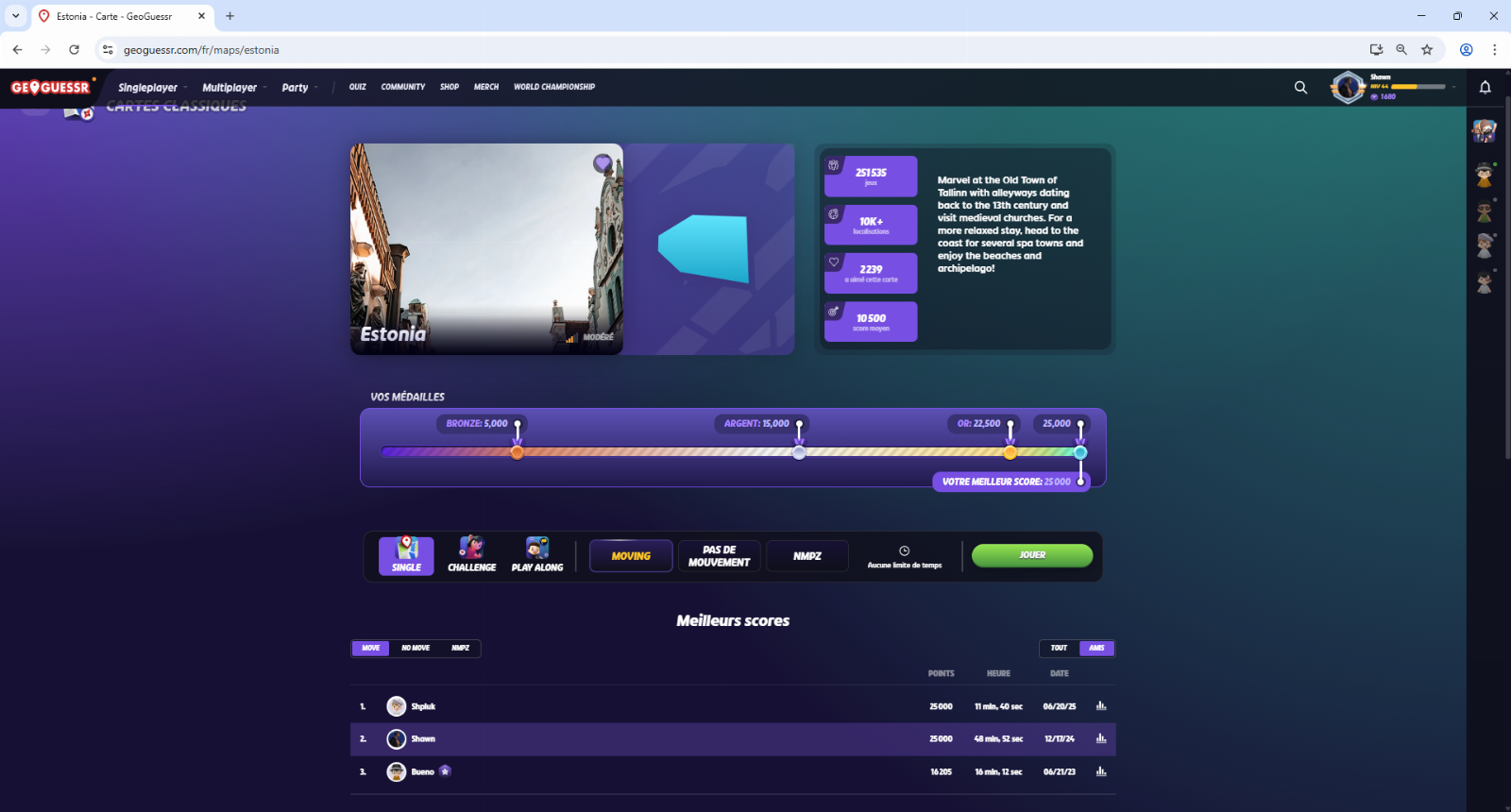The width and height of the screenshot is (1511, 812).
Task: Click the gold medal marker on score bar
Action: [1010, 452]
